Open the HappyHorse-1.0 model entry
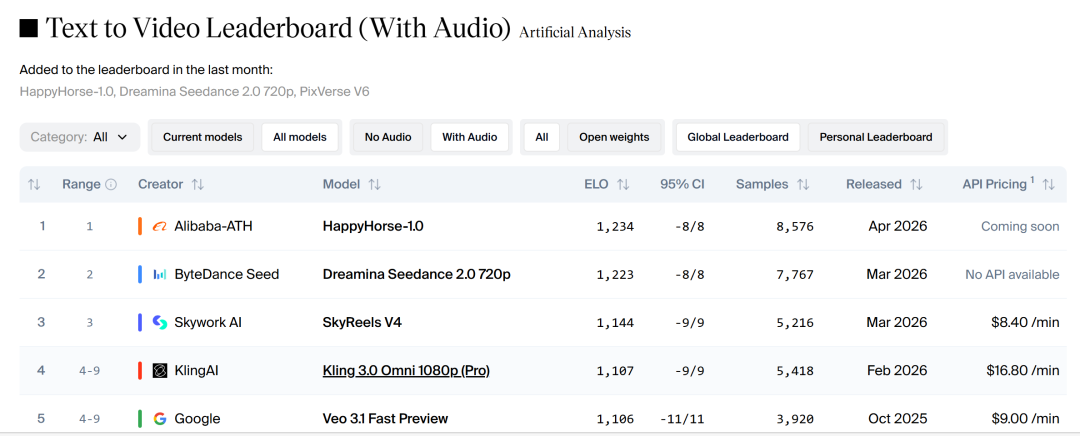Screen dimensions: 1080x436 click(x=372, y=226)
